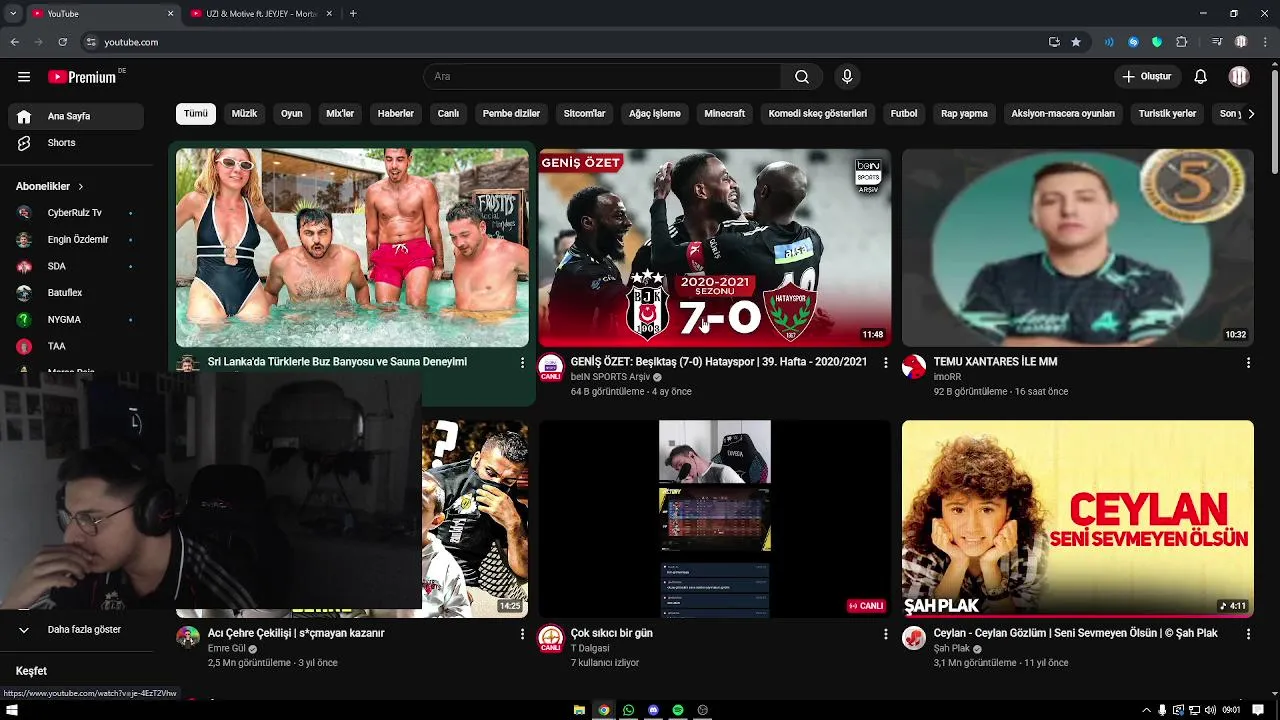Open more options for Sri Lanka video
Screen dimensions: 1280x720
[x=522, y=363]
